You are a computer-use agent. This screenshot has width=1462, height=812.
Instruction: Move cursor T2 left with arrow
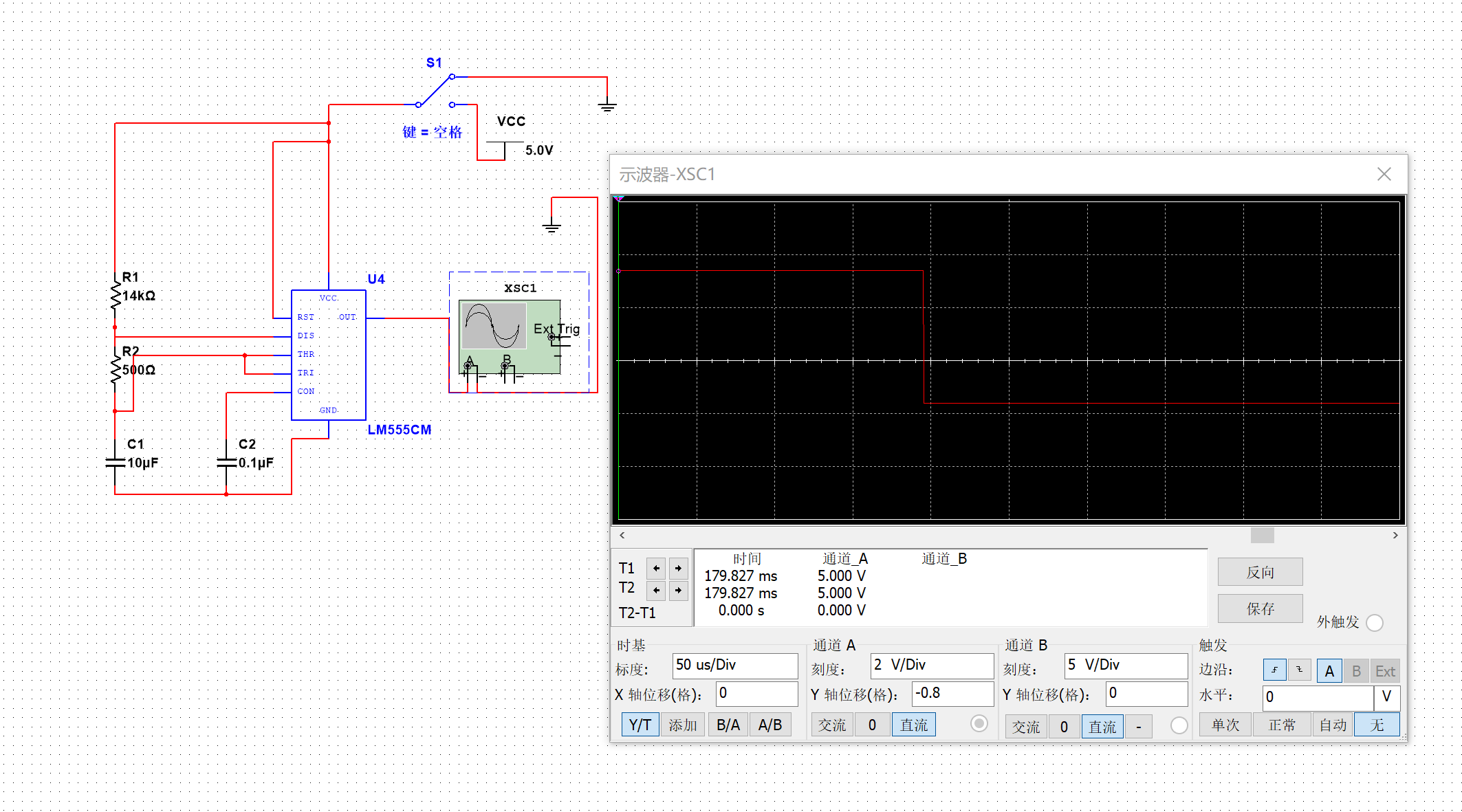657,590
